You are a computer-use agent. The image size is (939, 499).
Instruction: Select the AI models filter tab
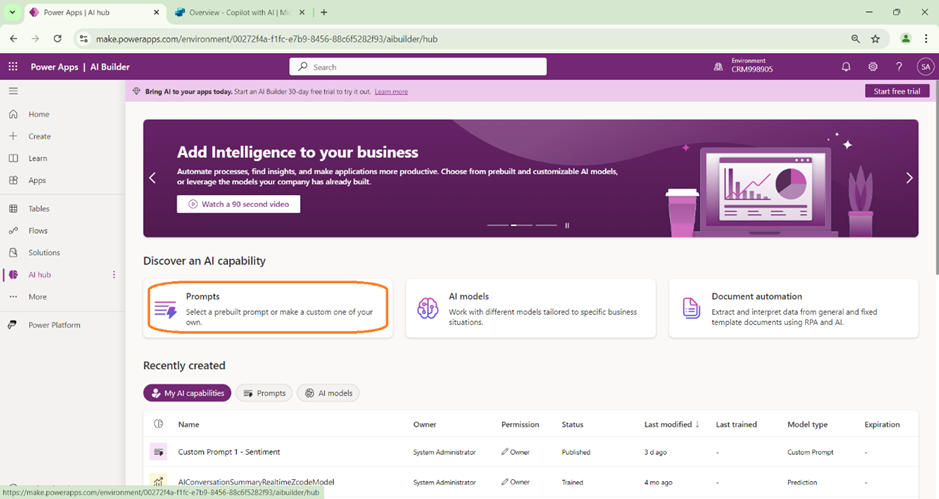click(329, 393)
